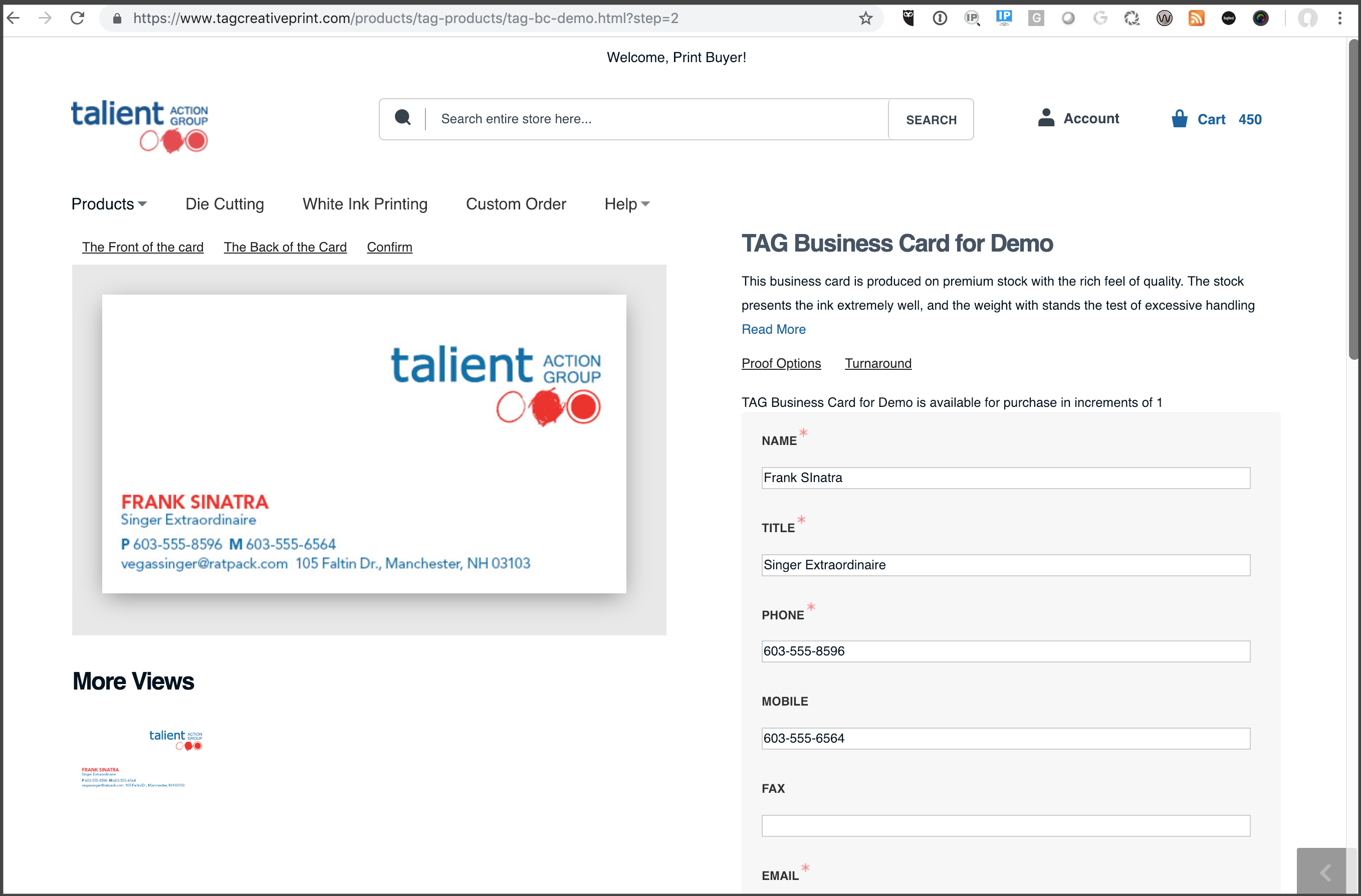
Task: Open the gray aperture shutter extension
Action: point(1131,19)
